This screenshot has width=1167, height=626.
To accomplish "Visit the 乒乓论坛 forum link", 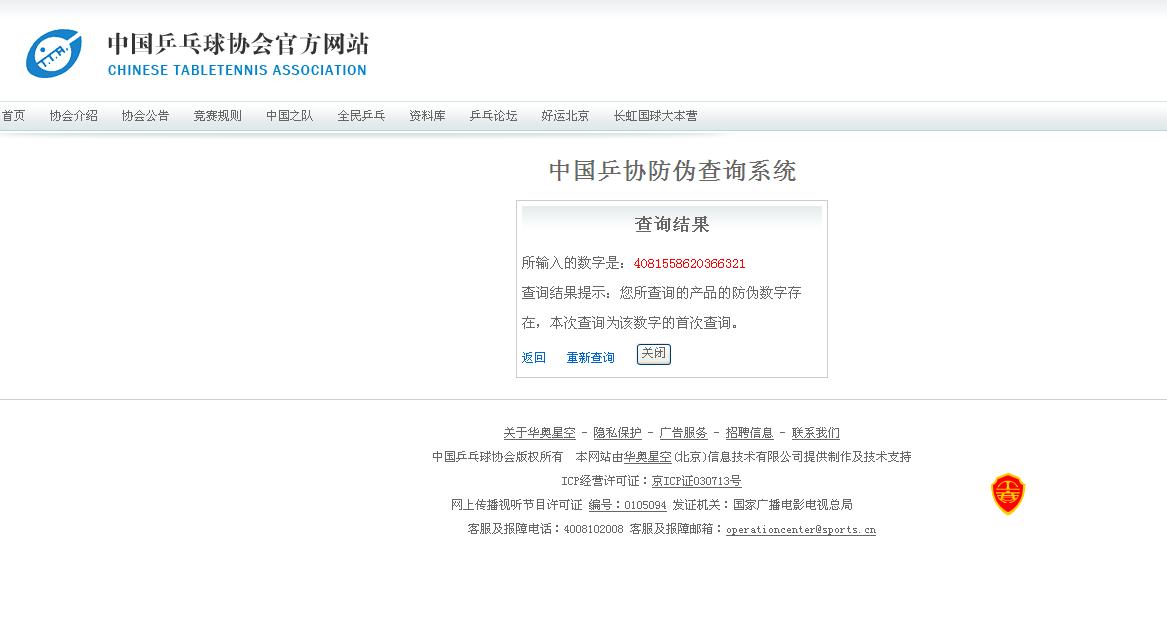I will pyautogui.click(x=494, y=116).
